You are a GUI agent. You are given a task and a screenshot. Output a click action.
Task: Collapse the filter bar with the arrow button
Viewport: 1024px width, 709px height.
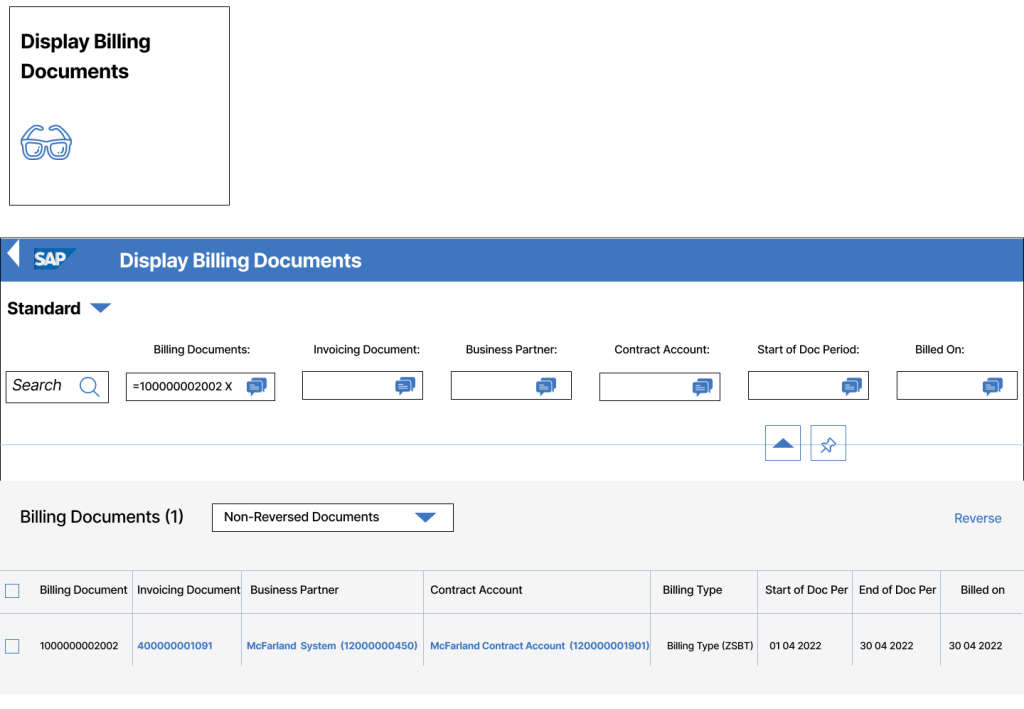coord(782,442)
